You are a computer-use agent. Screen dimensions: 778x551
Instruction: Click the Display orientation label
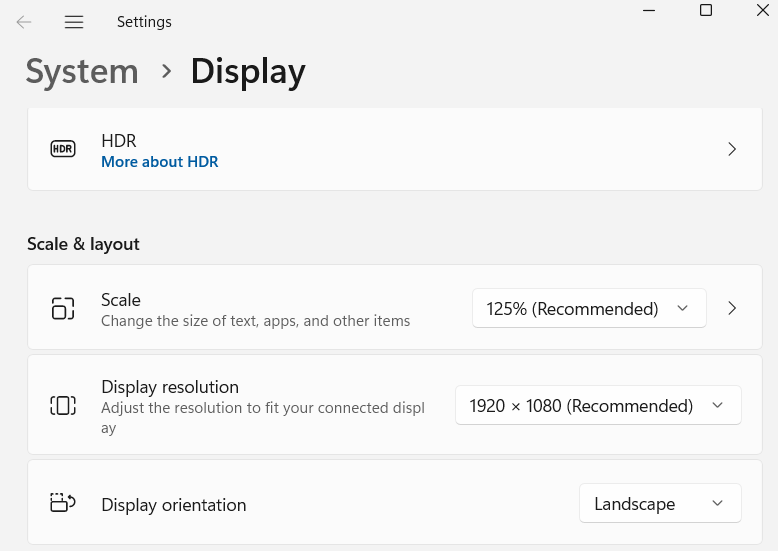[x=174, y=505]
